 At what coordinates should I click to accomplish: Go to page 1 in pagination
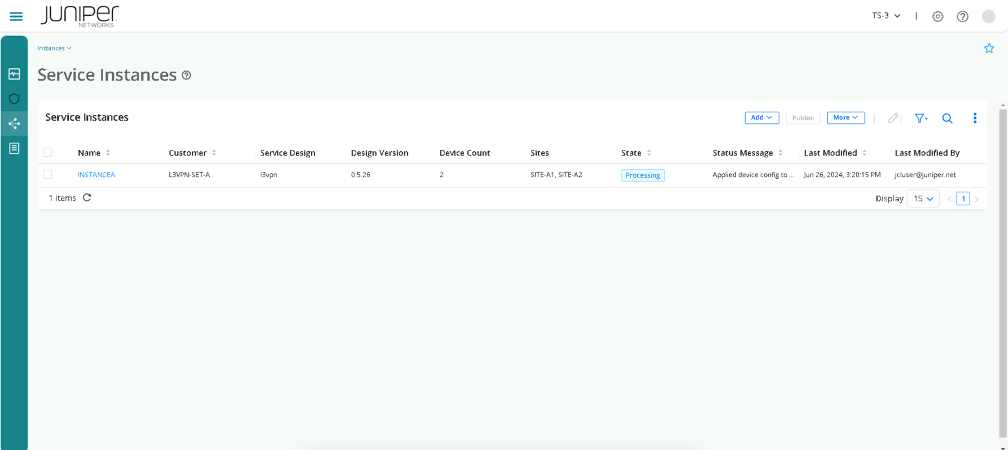tap(963, 199)
